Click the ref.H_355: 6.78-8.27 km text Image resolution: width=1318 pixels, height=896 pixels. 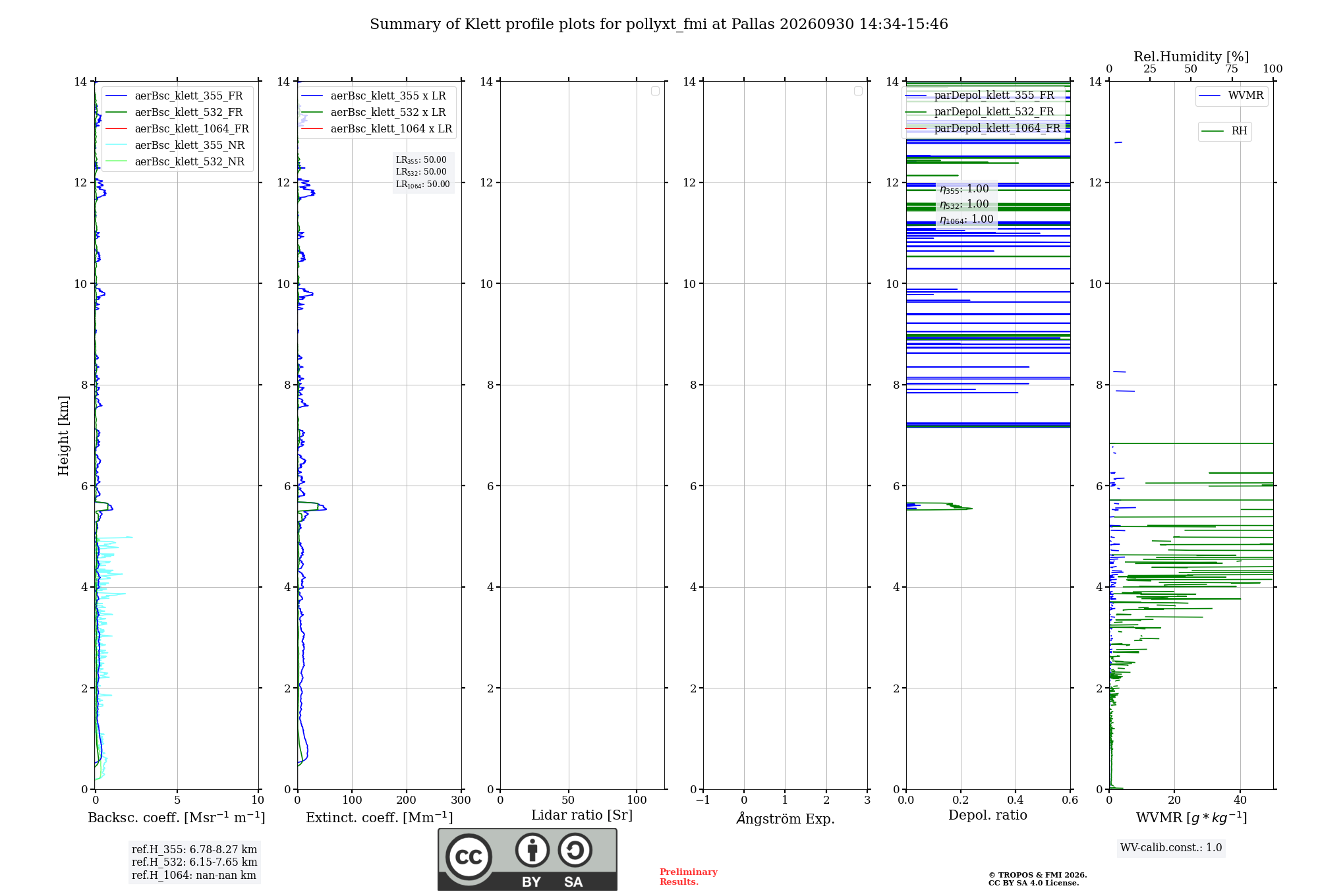click(194, 850)
